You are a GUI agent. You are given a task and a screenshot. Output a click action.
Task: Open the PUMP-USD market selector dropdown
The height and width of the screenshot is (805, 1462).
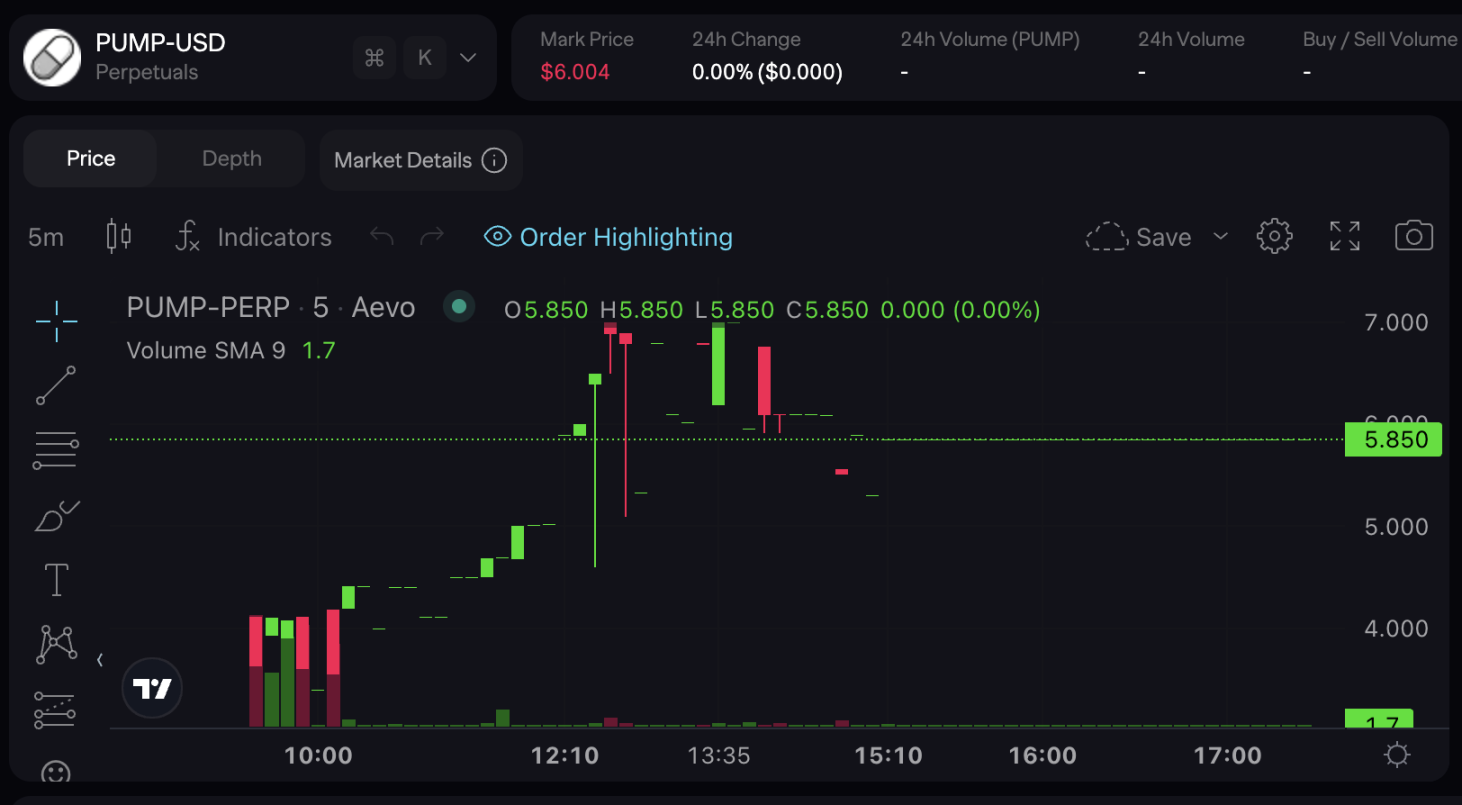pos(467,57)
